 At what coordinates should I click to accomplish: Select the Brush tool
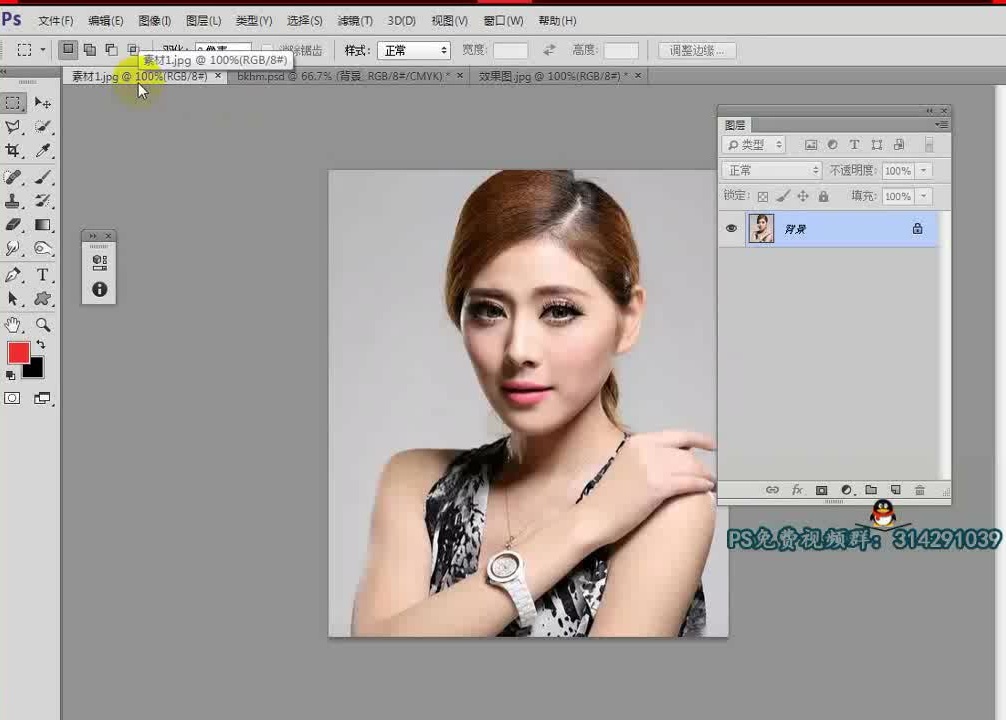(42, 177)
